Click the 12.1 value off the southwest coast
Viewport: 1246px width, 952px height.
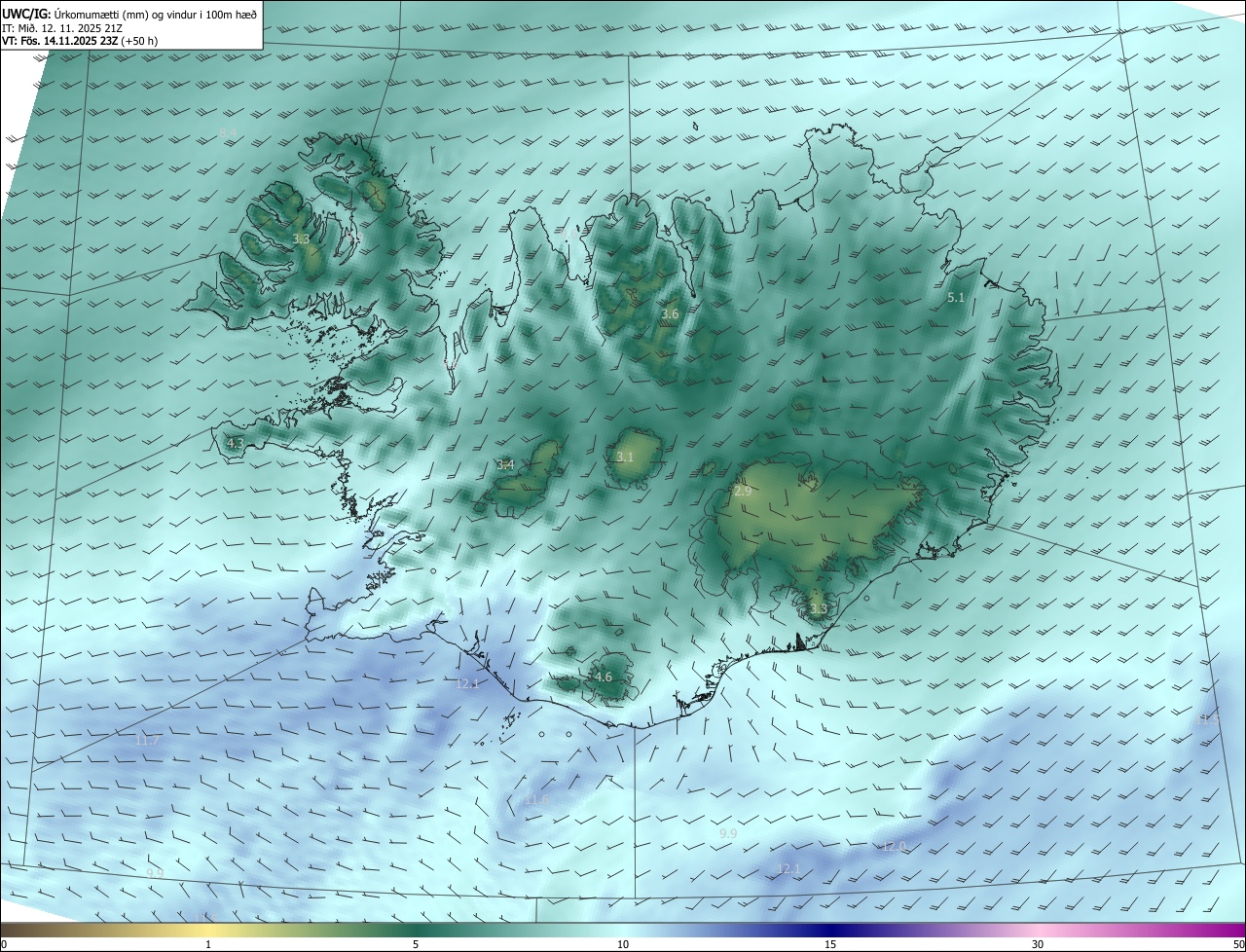tap(468, 684)
